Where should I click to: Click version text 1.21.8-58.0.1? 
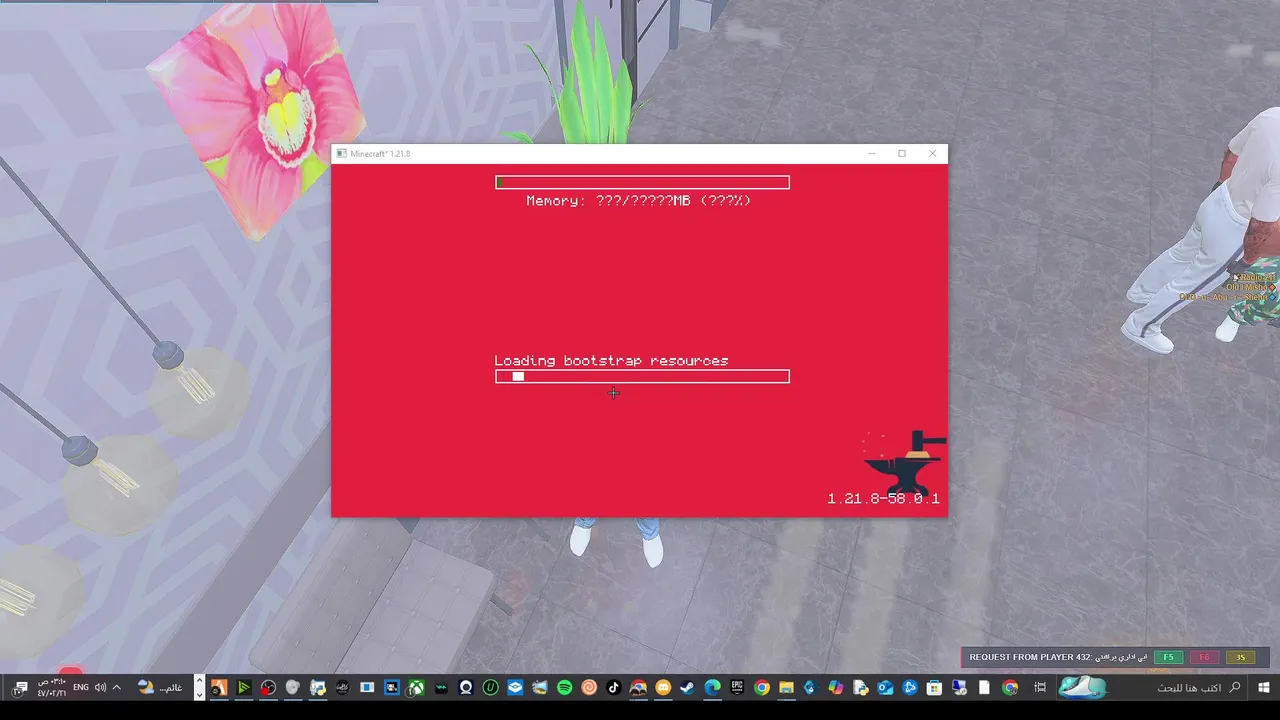[884, 498]
